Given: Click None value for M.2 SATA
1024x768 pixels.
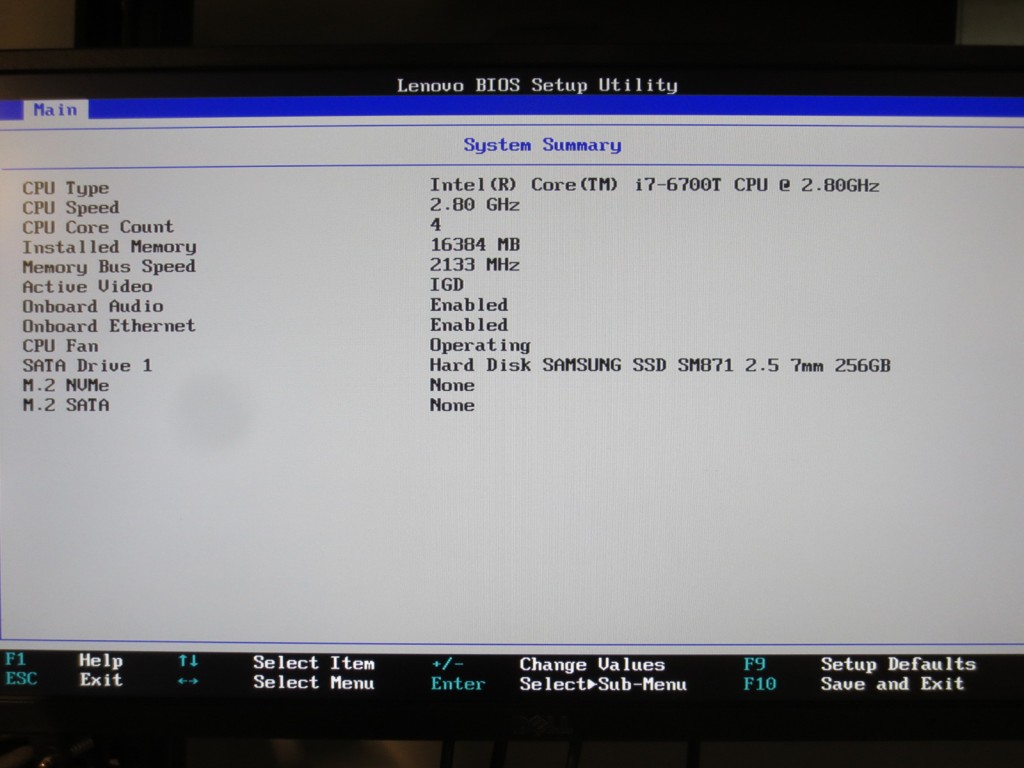Looking at the screenshot, I should click(x=452, y=406).
